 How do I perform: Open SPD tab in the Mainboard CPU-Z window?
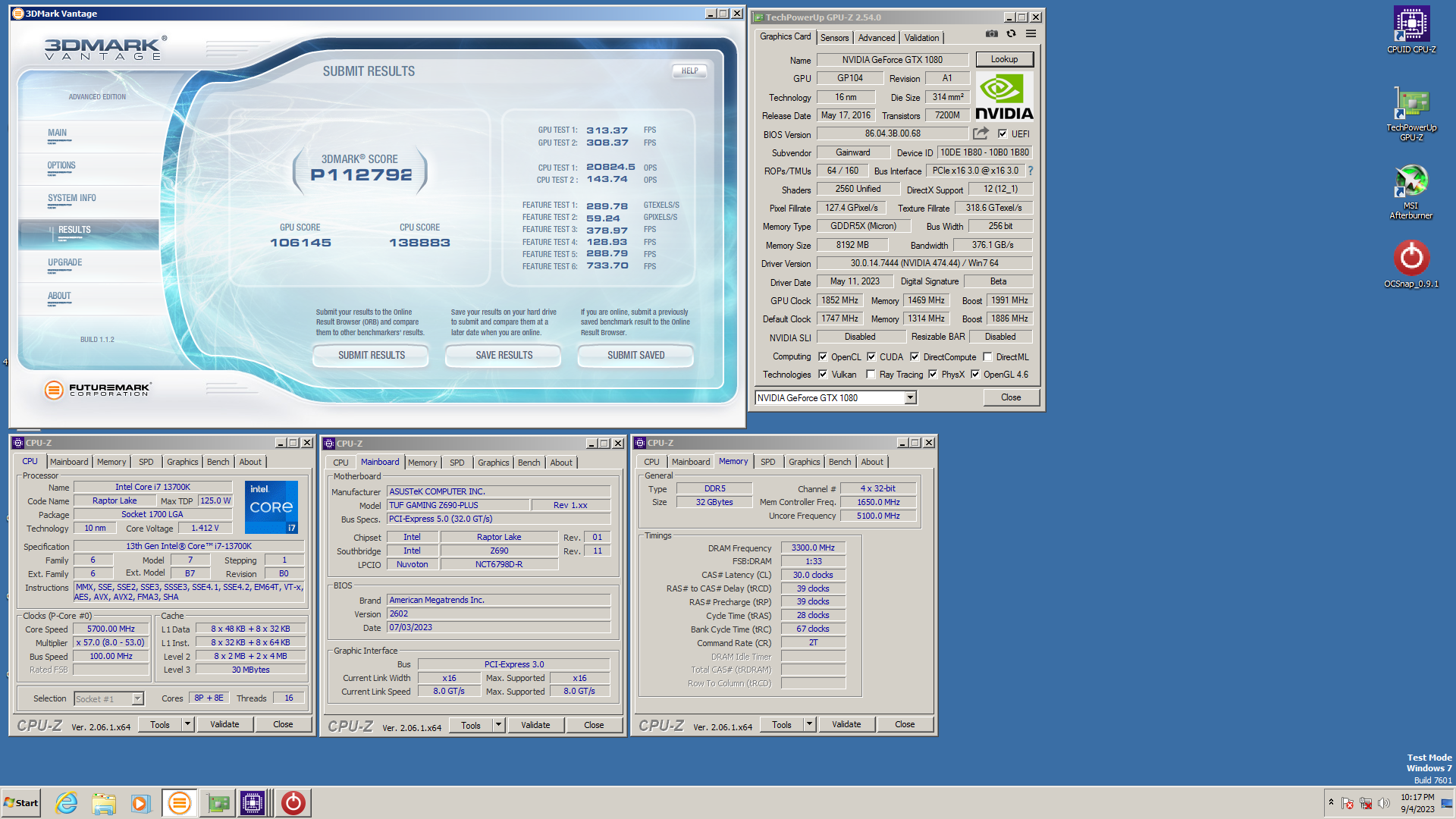457,463
